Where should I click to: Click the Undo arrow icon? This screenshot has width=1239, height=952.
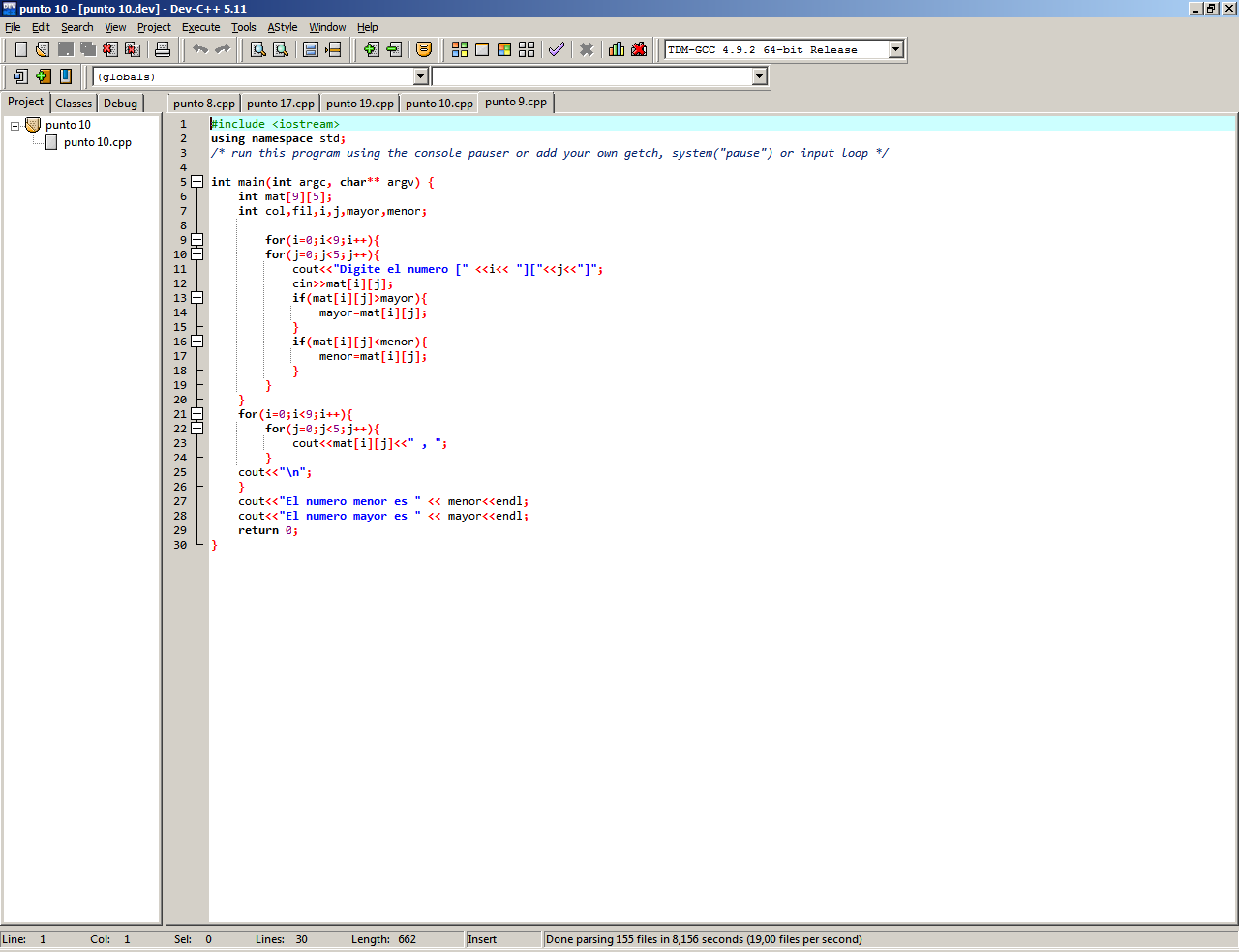pyautogui.click(x=200, y=49)
